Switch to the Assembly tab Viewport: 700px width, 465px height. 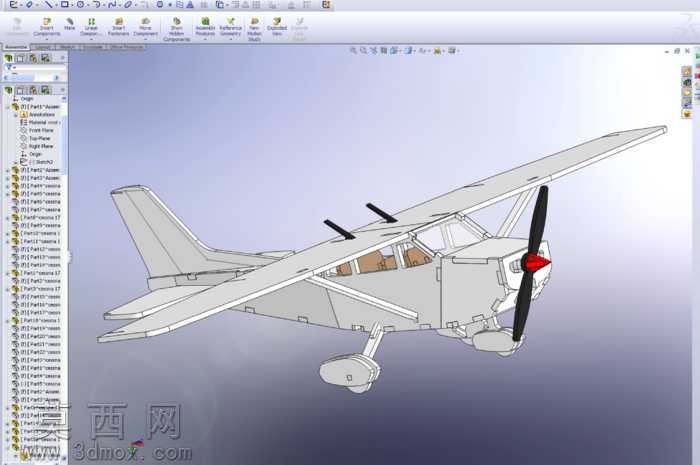pyautogui.click(x=16, y=47)
